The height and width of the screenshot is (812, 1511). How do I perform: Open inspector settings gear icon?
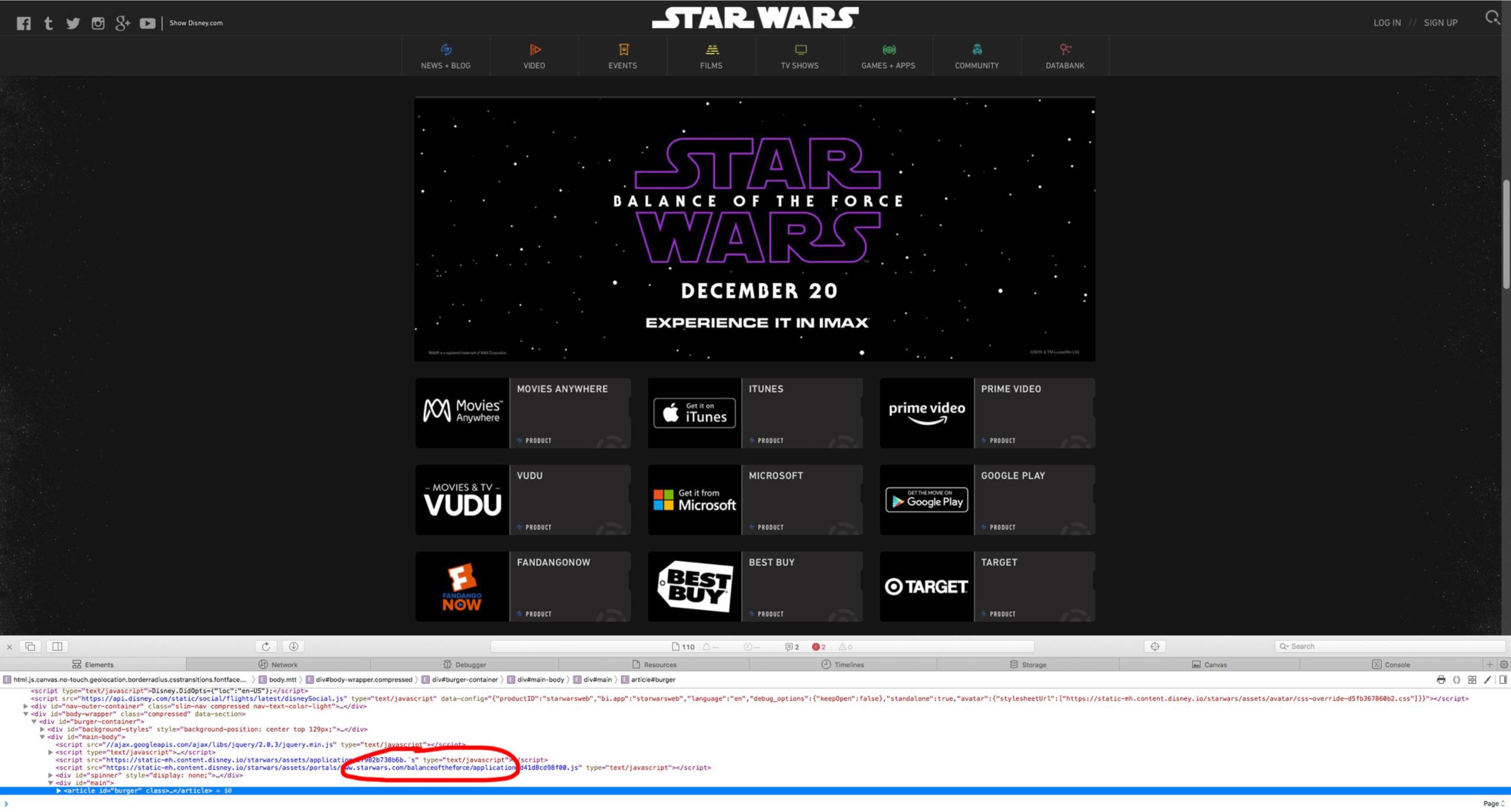[x=1504, y=664]
